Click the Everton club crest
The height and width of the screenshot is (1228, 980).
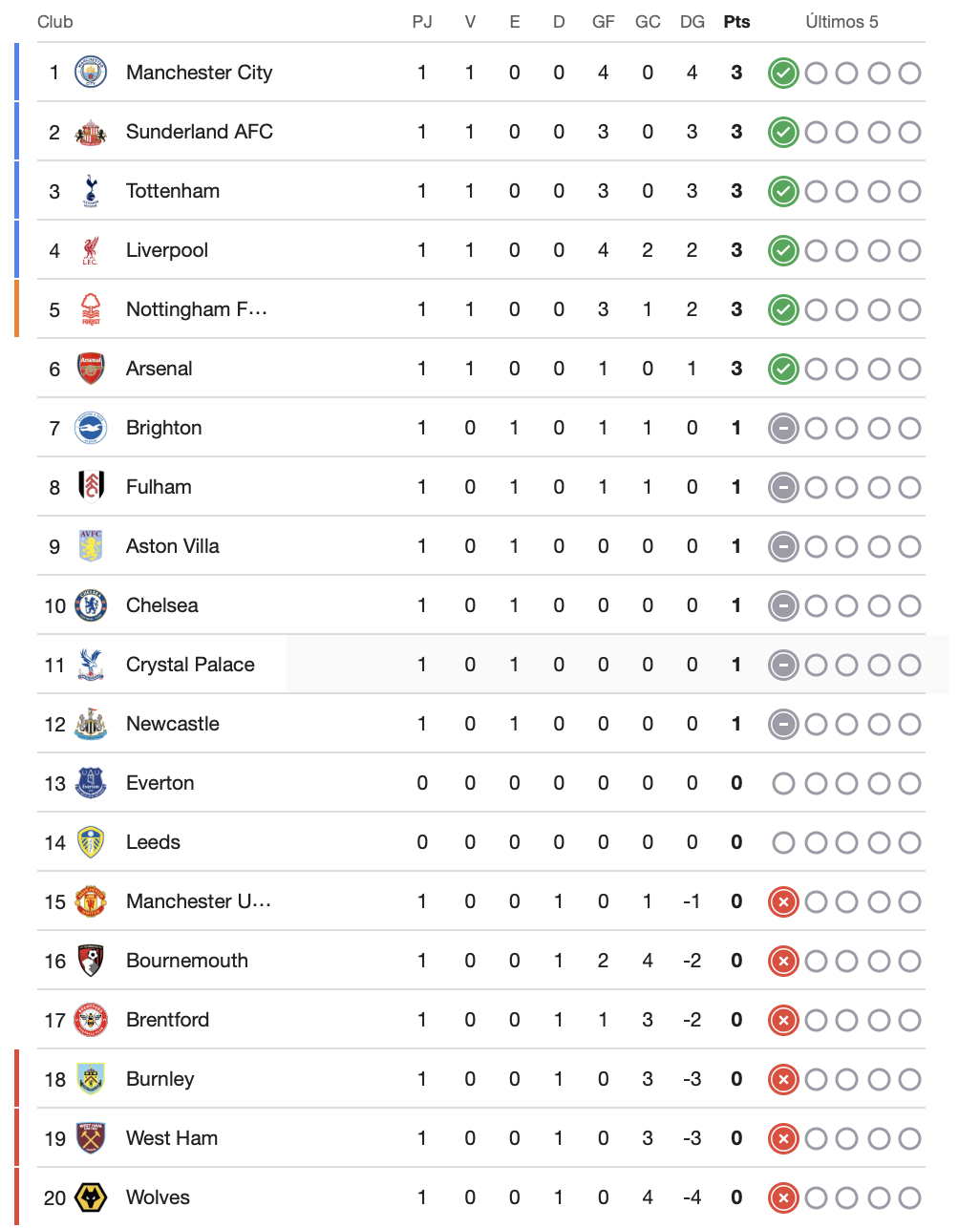pos(91,783)
